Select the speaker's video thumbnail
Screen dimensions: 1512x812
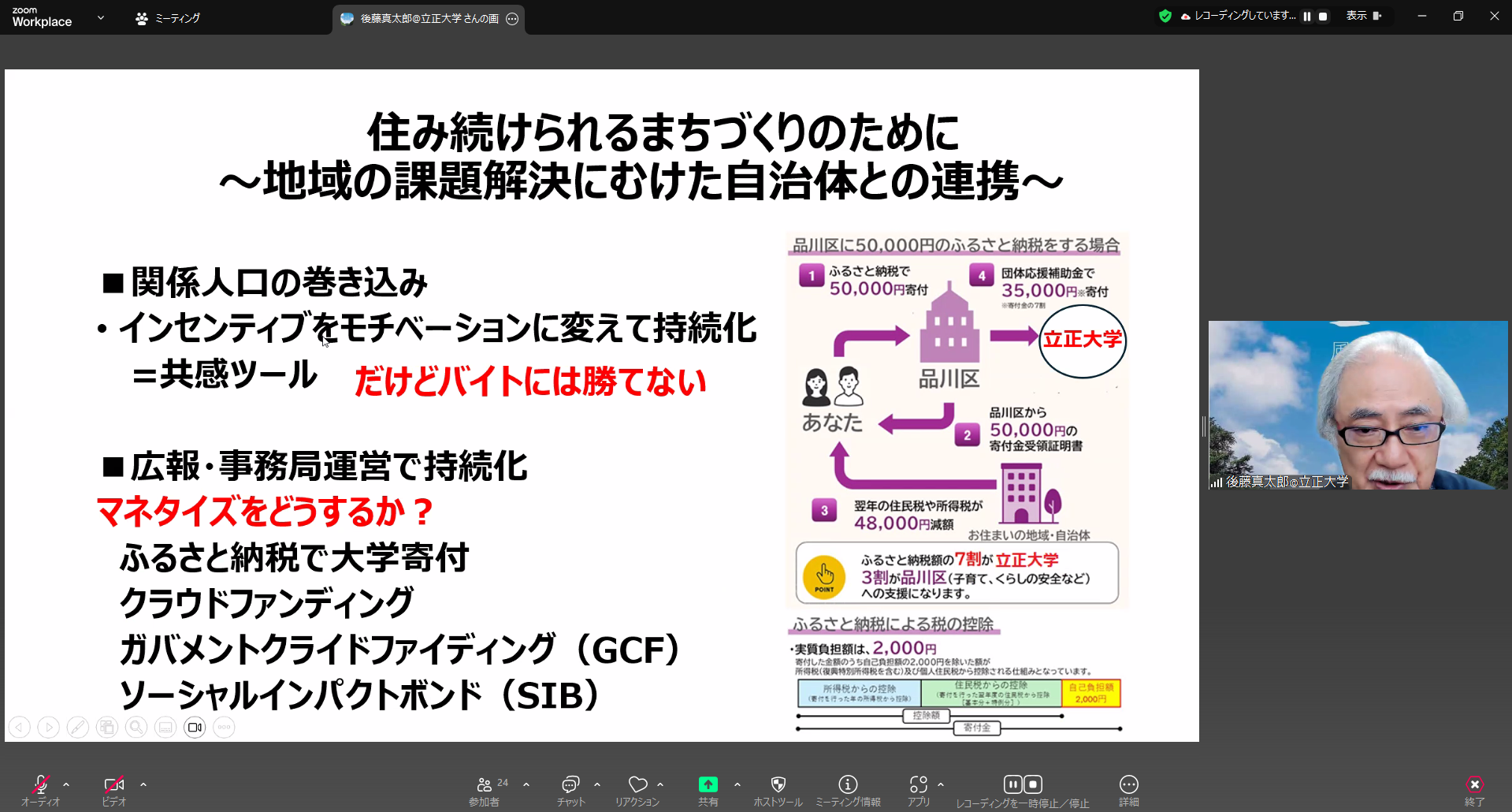(x=1358, y=405)
